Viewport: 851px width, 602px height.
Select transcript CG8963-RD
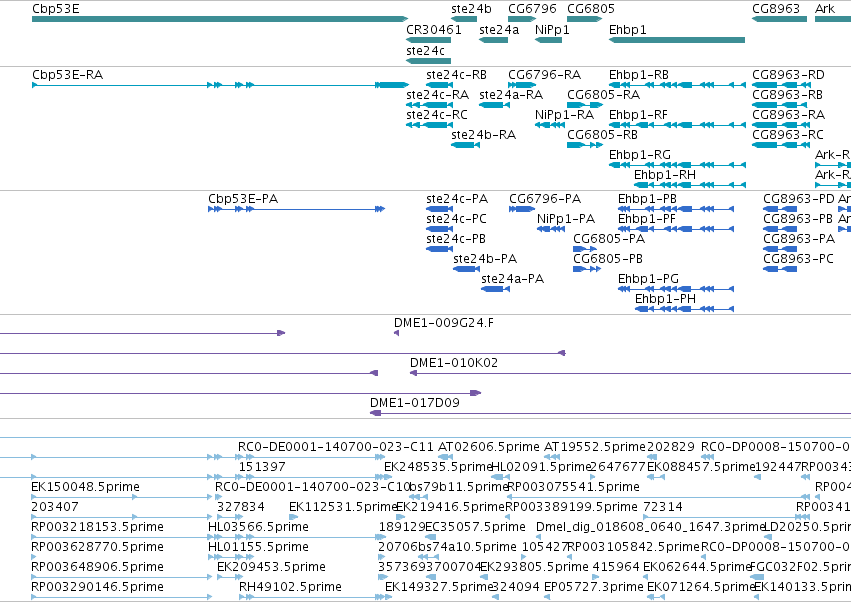(x=789, y=74)
